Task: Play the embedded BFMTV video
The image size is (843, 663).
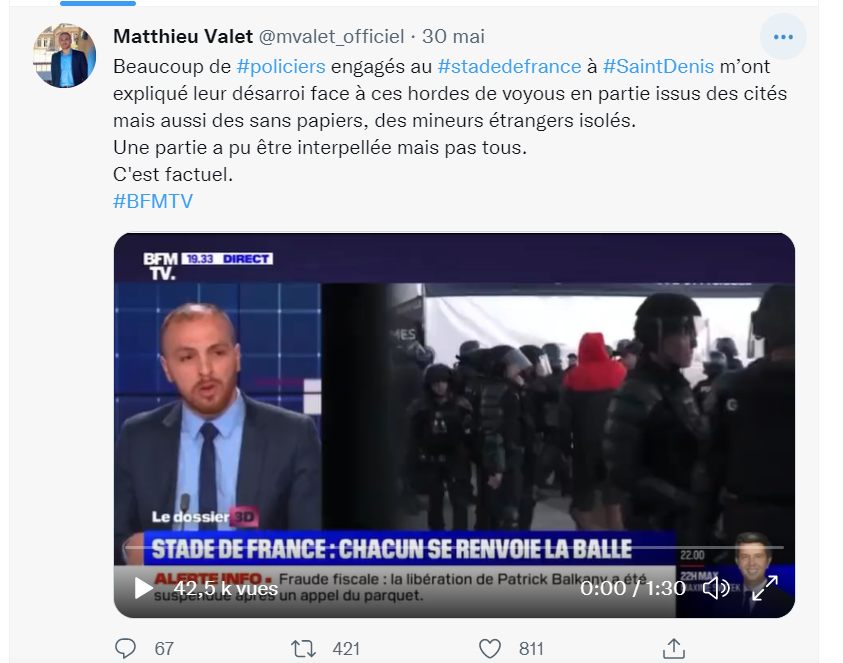Action: [x=142, y=588]
